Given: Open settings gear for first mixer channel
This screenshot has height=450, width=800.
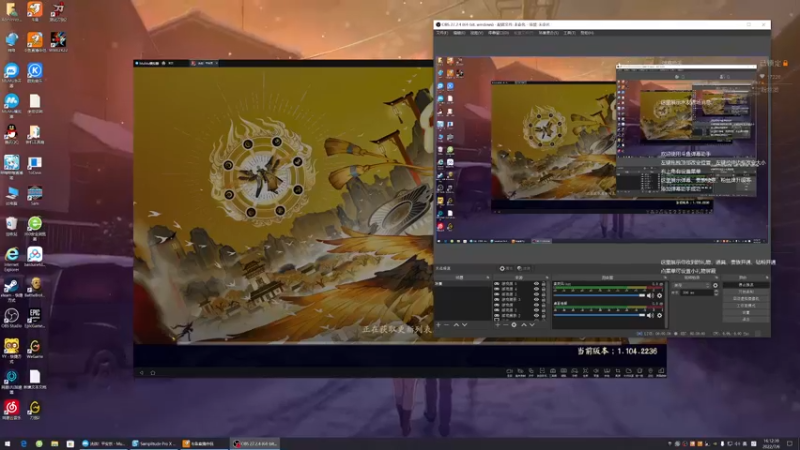Looking at the screenshot, I should coord(659,295).
